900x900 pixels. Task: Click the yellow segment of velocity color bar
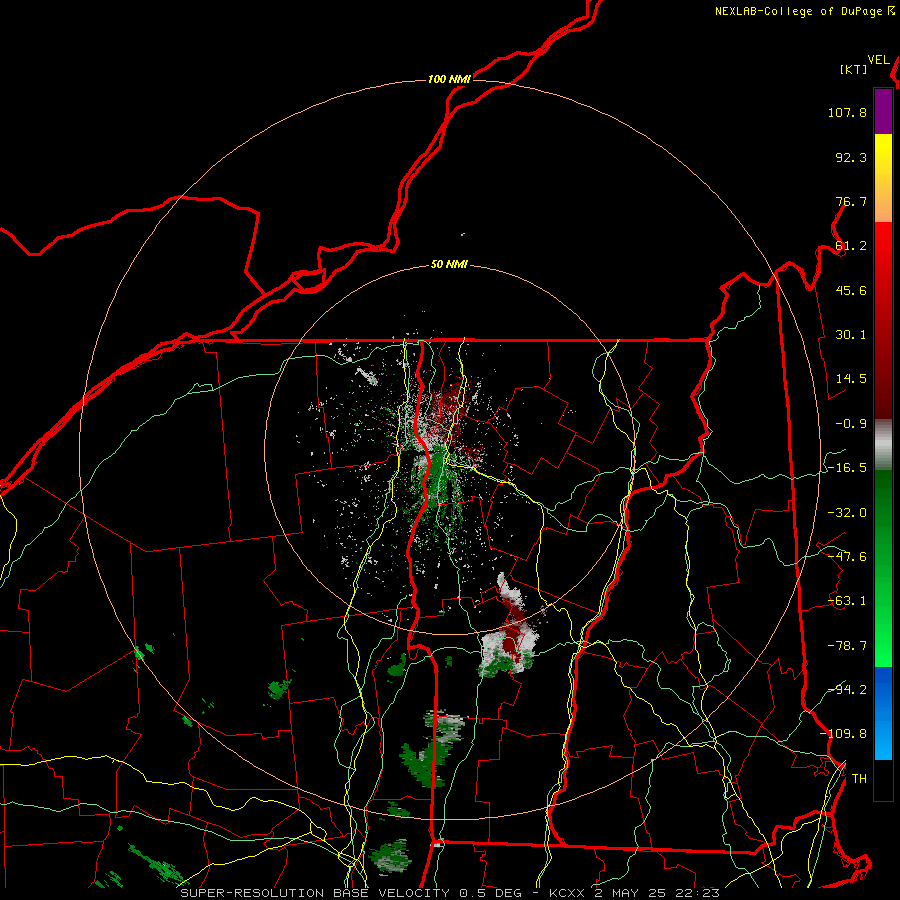tap(883, 178)
